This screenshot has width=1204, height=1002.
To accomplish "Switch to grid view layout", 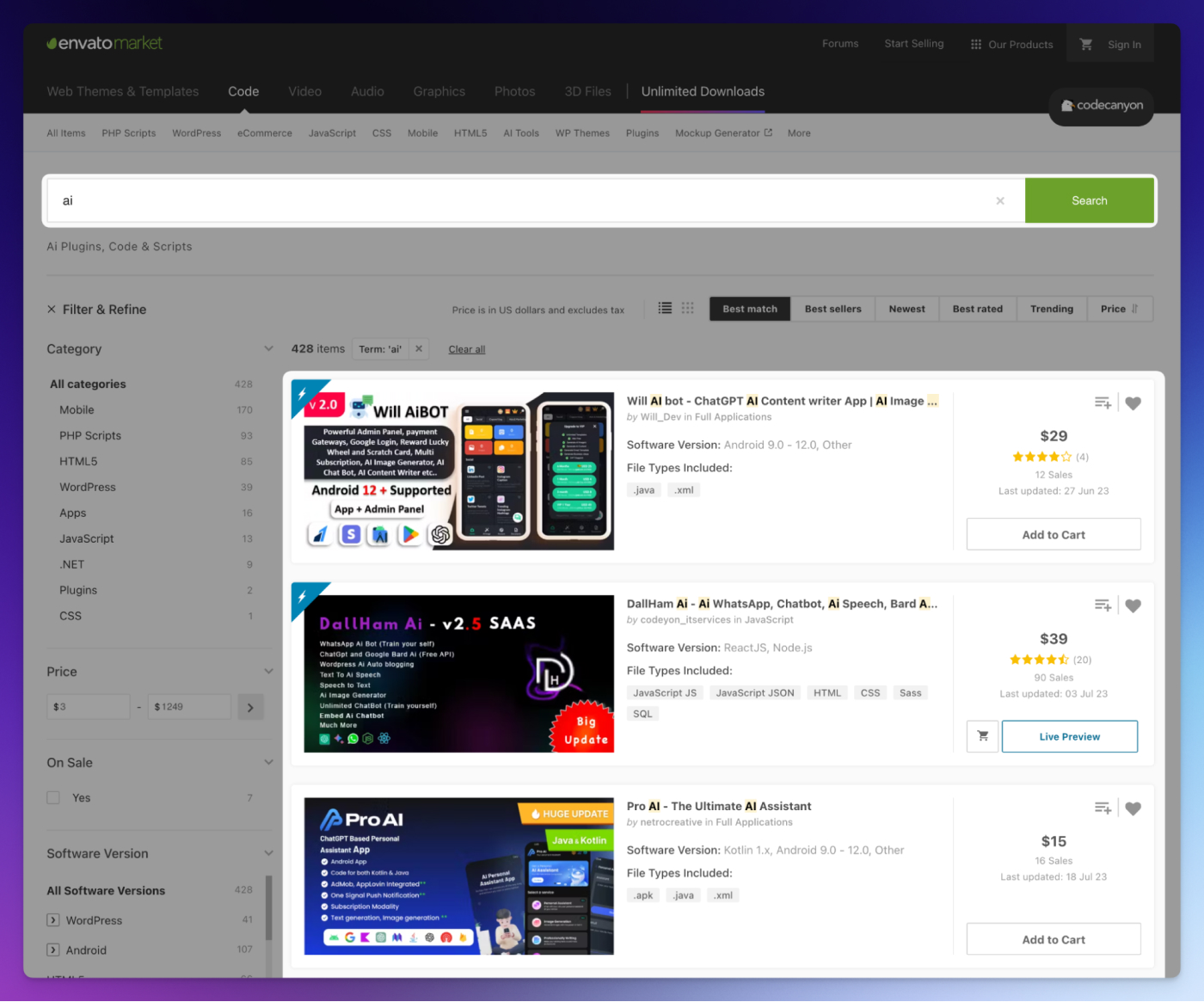I will pos(688,308).
